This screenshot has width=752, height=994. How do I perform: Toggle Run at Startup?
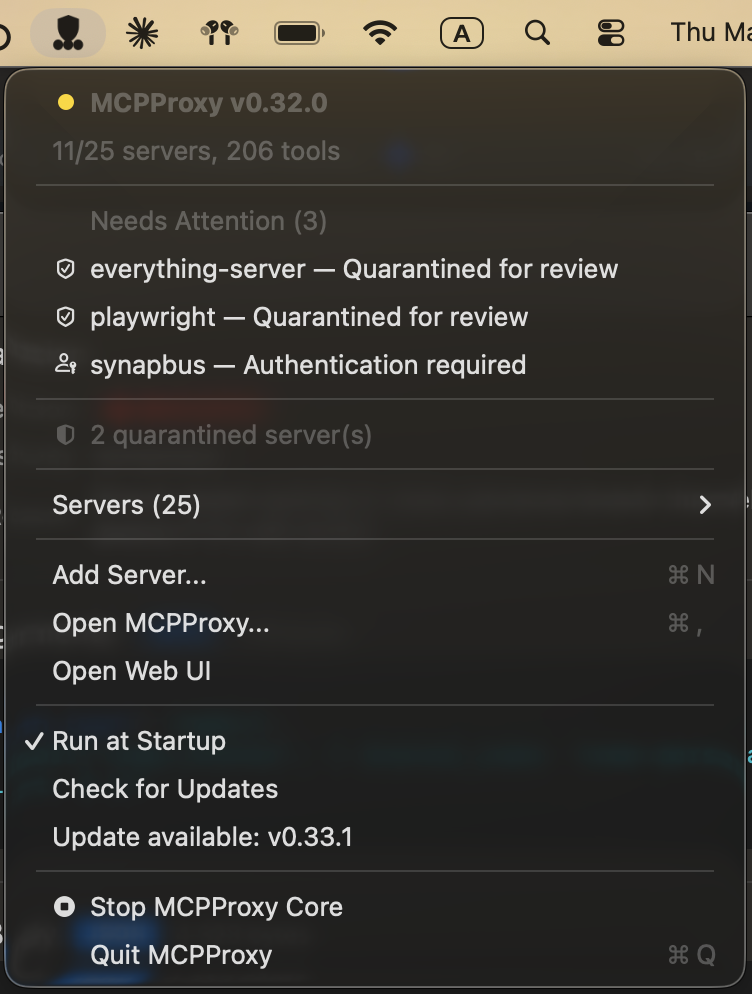pyautogui.click(x=375, y=741)
